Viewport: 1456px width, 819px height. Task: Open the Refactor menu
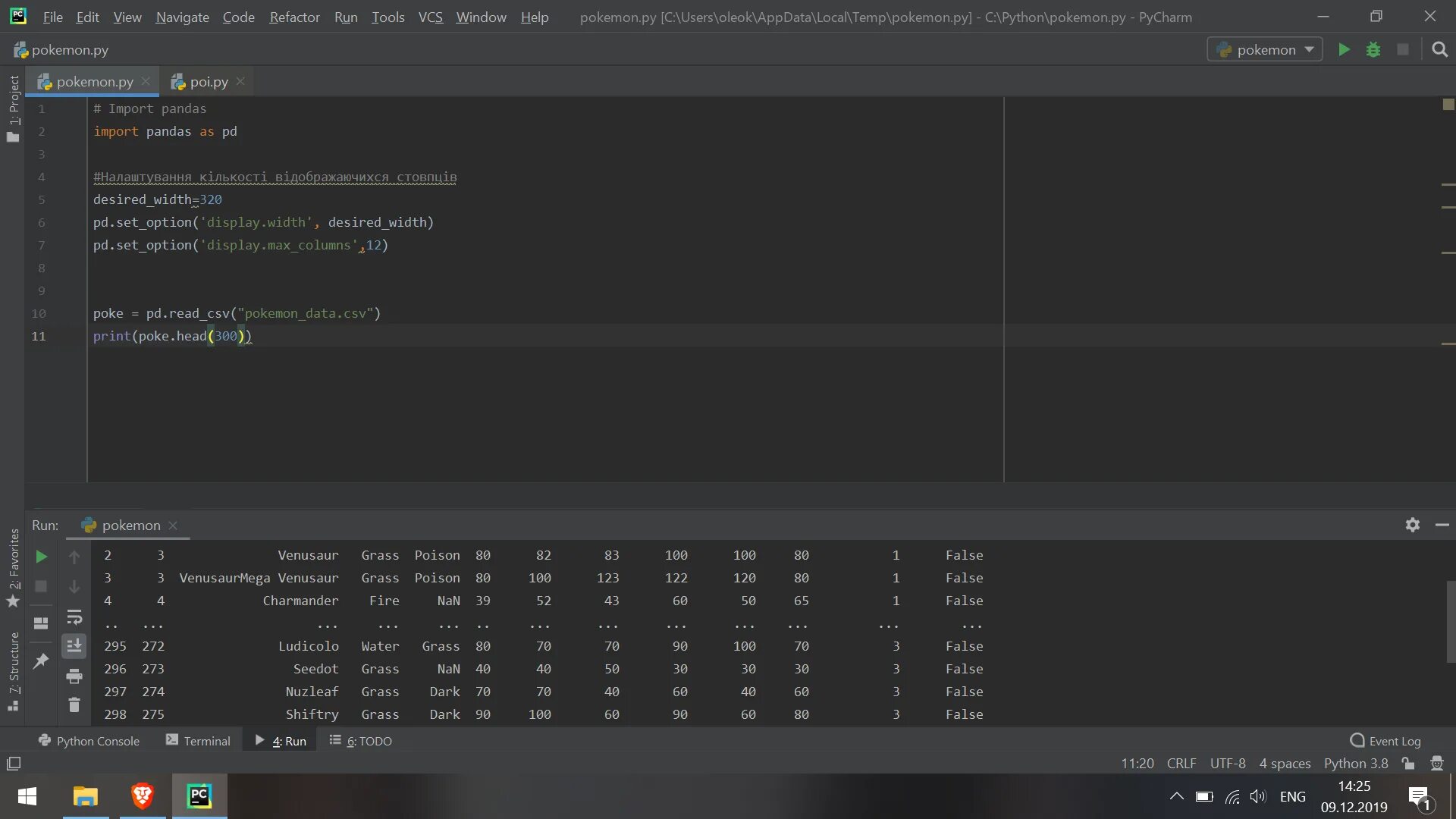294,17
